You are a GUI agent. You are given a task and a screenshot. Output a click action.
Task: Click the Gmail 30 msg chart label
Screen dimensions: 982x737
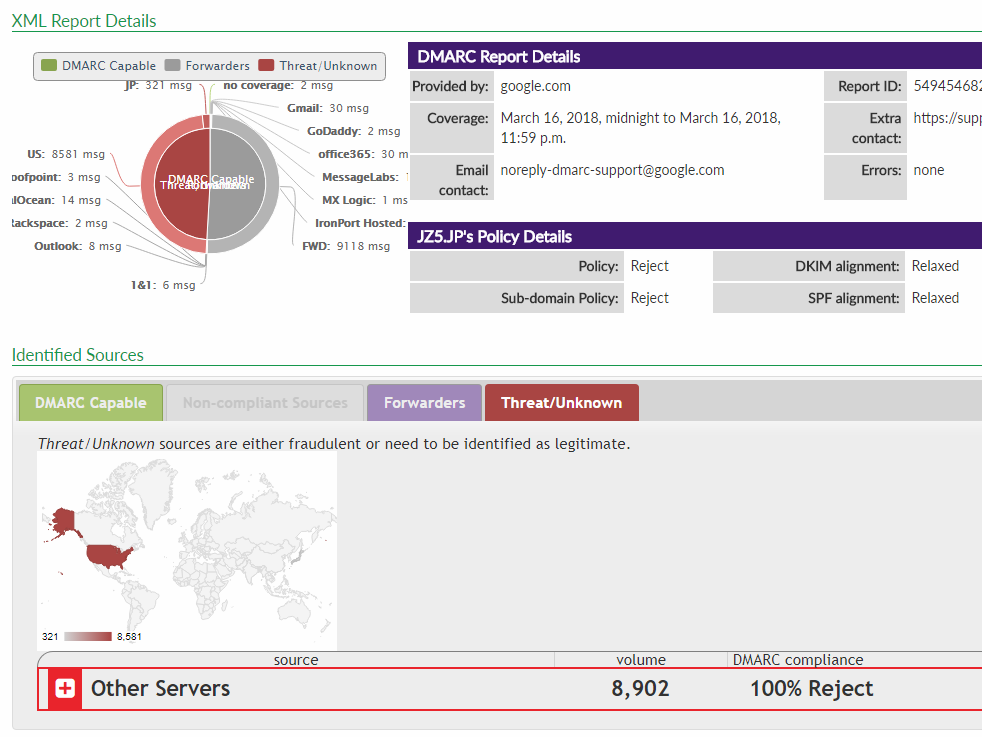pyautogui.click(x=328, y=108)
